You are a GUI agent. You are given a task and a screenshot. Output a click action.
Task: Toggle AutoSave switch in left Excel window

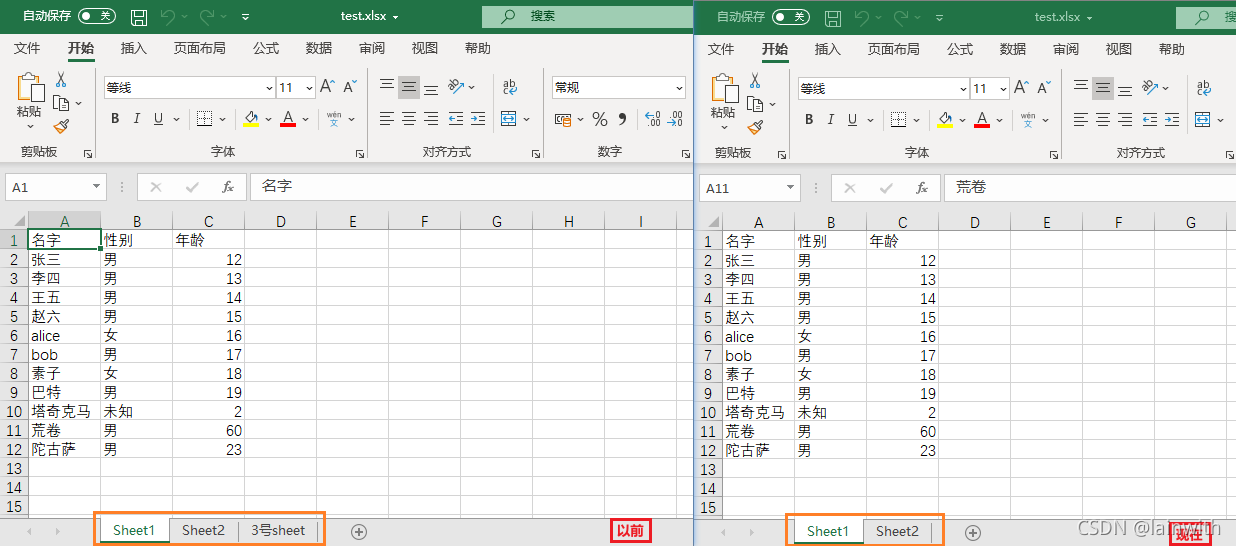(97, 16)
